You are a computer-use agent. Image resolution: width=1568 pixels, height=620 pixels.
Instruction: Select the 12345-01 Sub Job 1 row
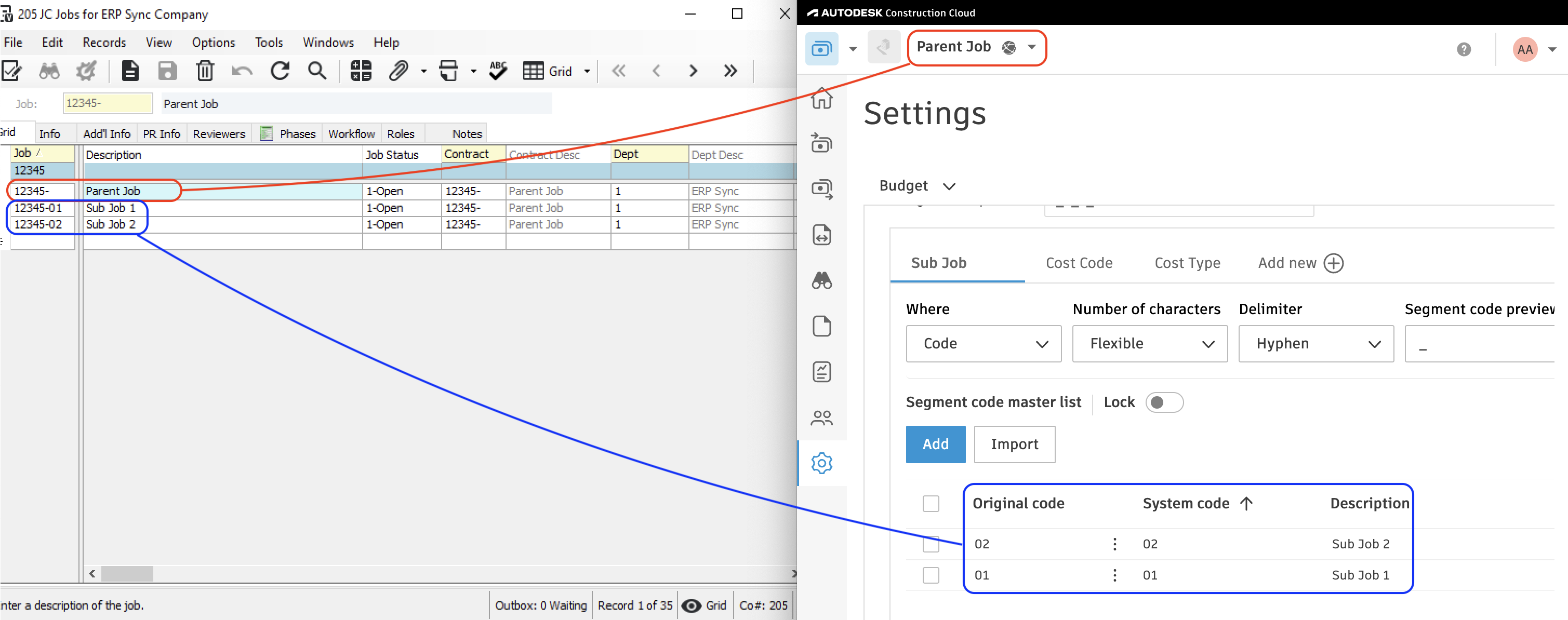[x=402, y=208]
